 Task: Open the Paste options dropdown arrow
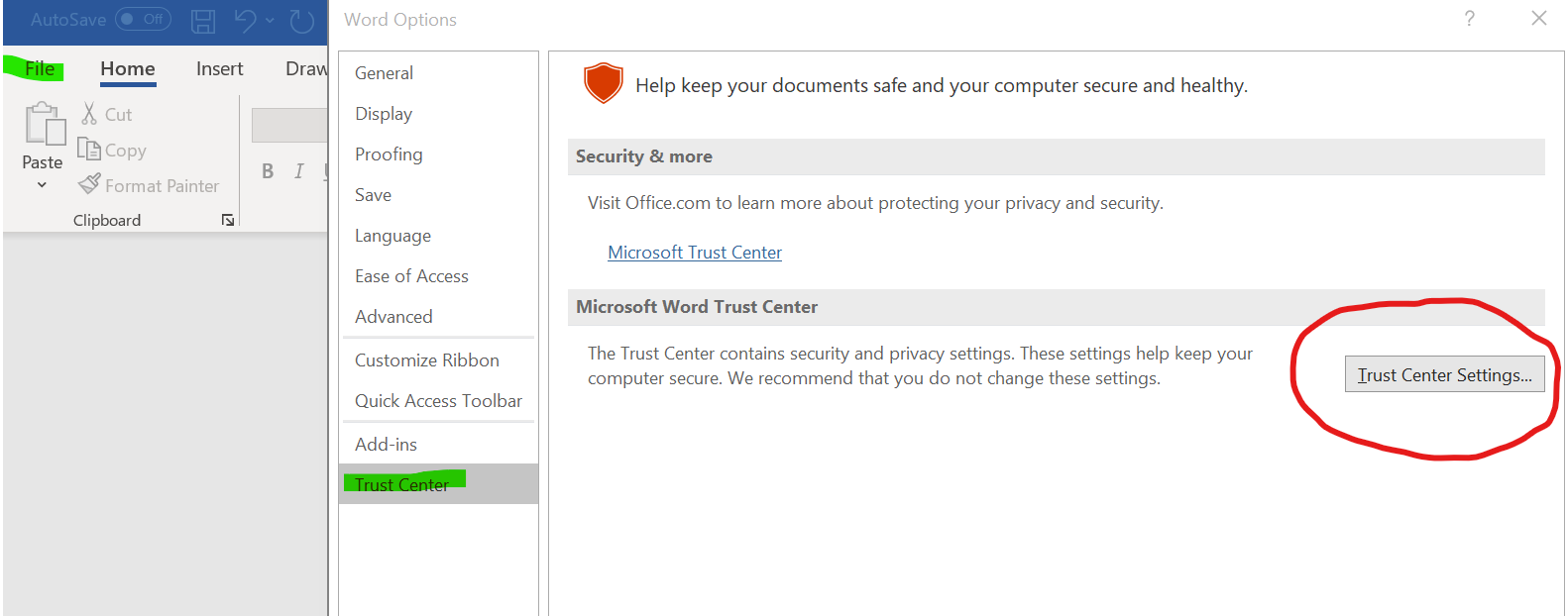pos(42,185)
